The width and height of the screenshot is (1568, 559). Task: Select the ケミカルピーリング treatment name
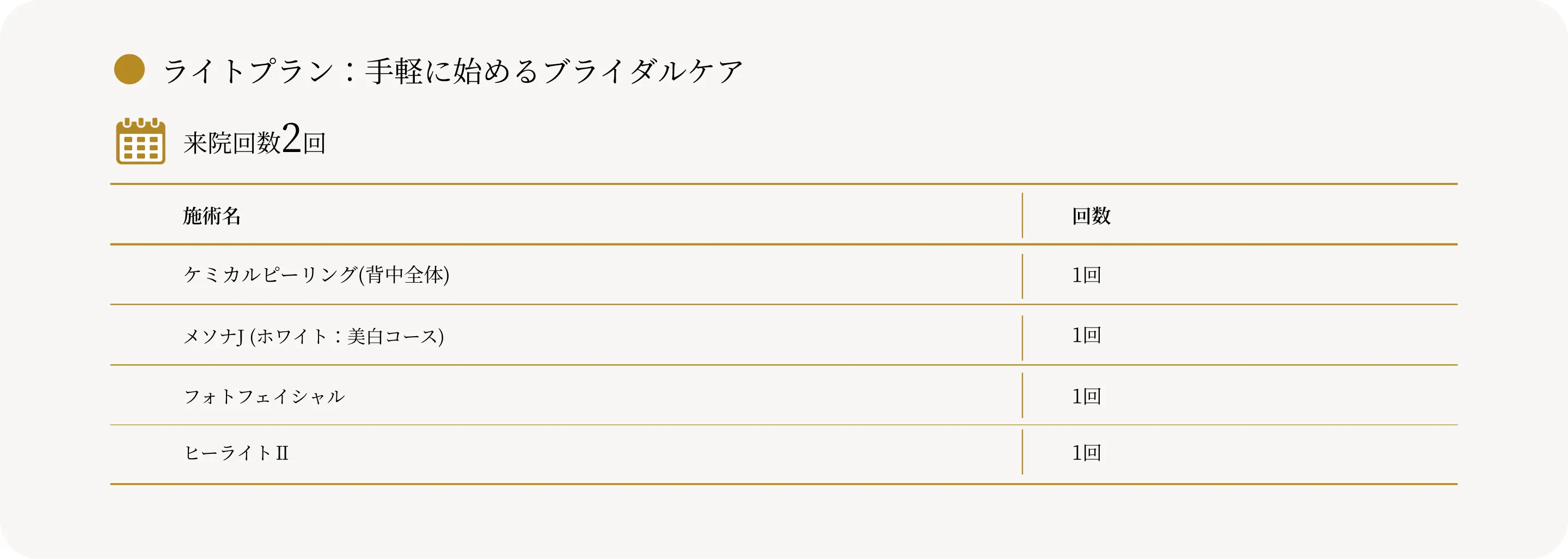270,275
